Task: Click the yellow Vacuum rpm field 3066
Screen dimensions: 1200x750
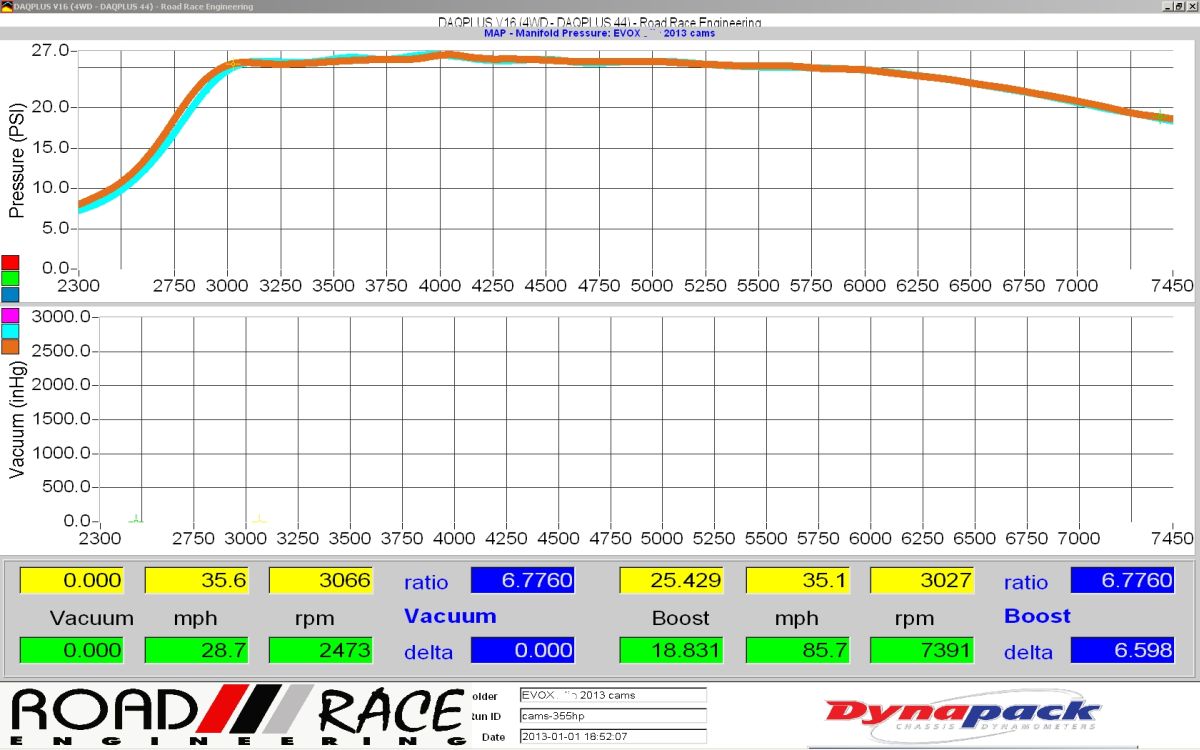Action: 321,581
